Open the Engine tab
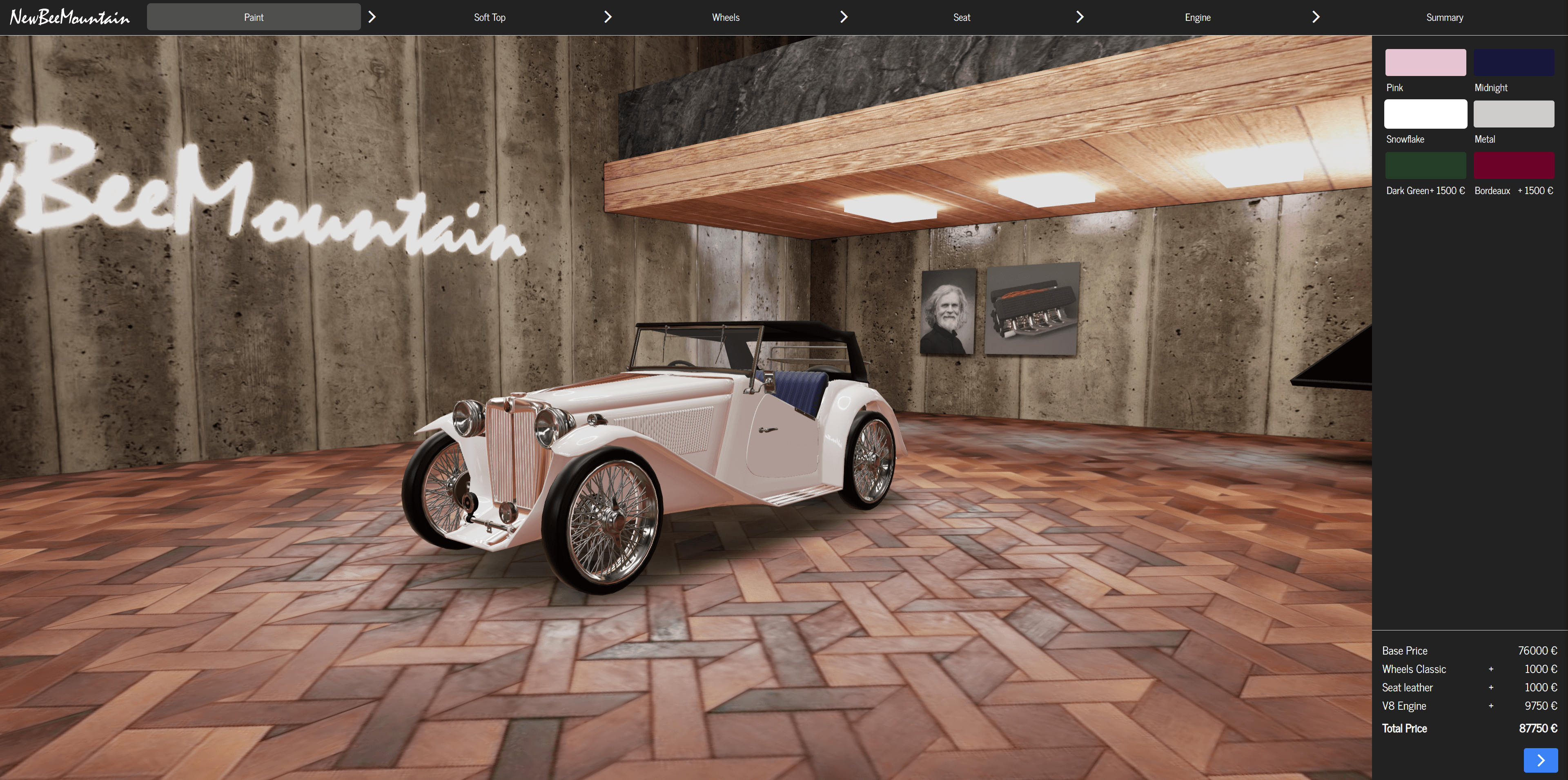The height and width of the screenshot is (780, 1568). [1197, 17]
